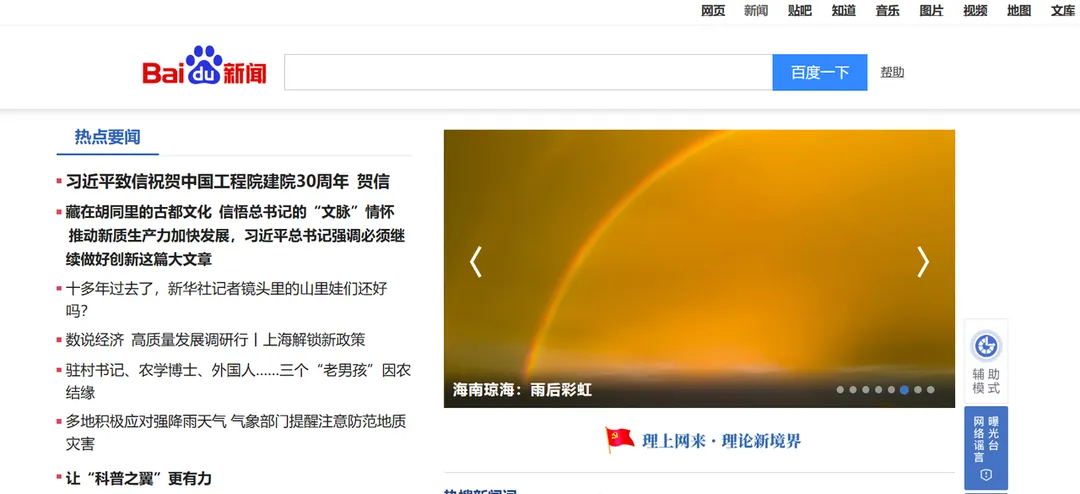Show previous carousel slide with left arrow
The image size is (1080, 494).
click(x=475, y=262)
